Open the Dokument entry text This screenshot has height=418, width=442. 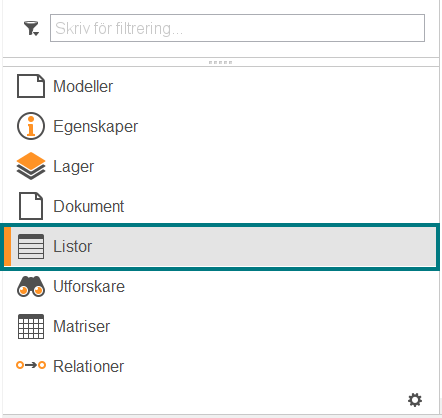[x=89, y=206]
